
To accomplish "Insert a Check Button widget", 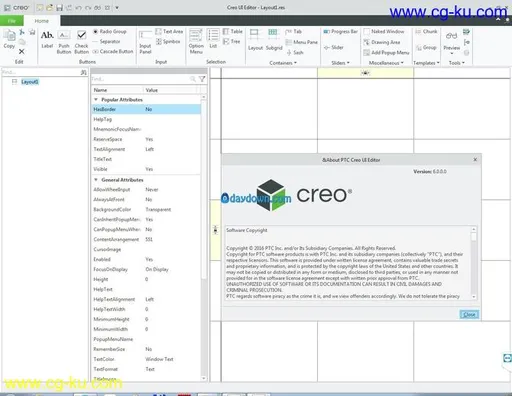I will (x=81, y=42).
